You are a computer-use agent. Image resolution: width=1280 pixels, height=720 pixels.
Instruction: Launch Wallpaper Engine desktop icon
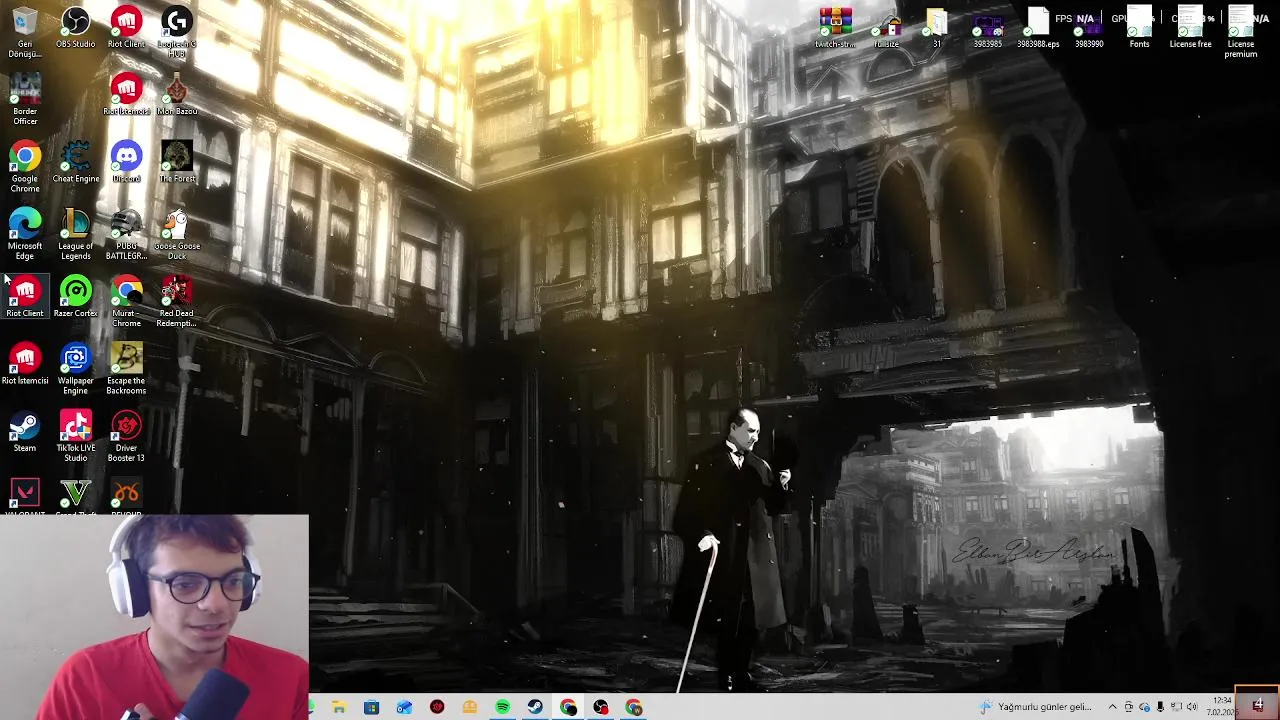click(76, 368)
